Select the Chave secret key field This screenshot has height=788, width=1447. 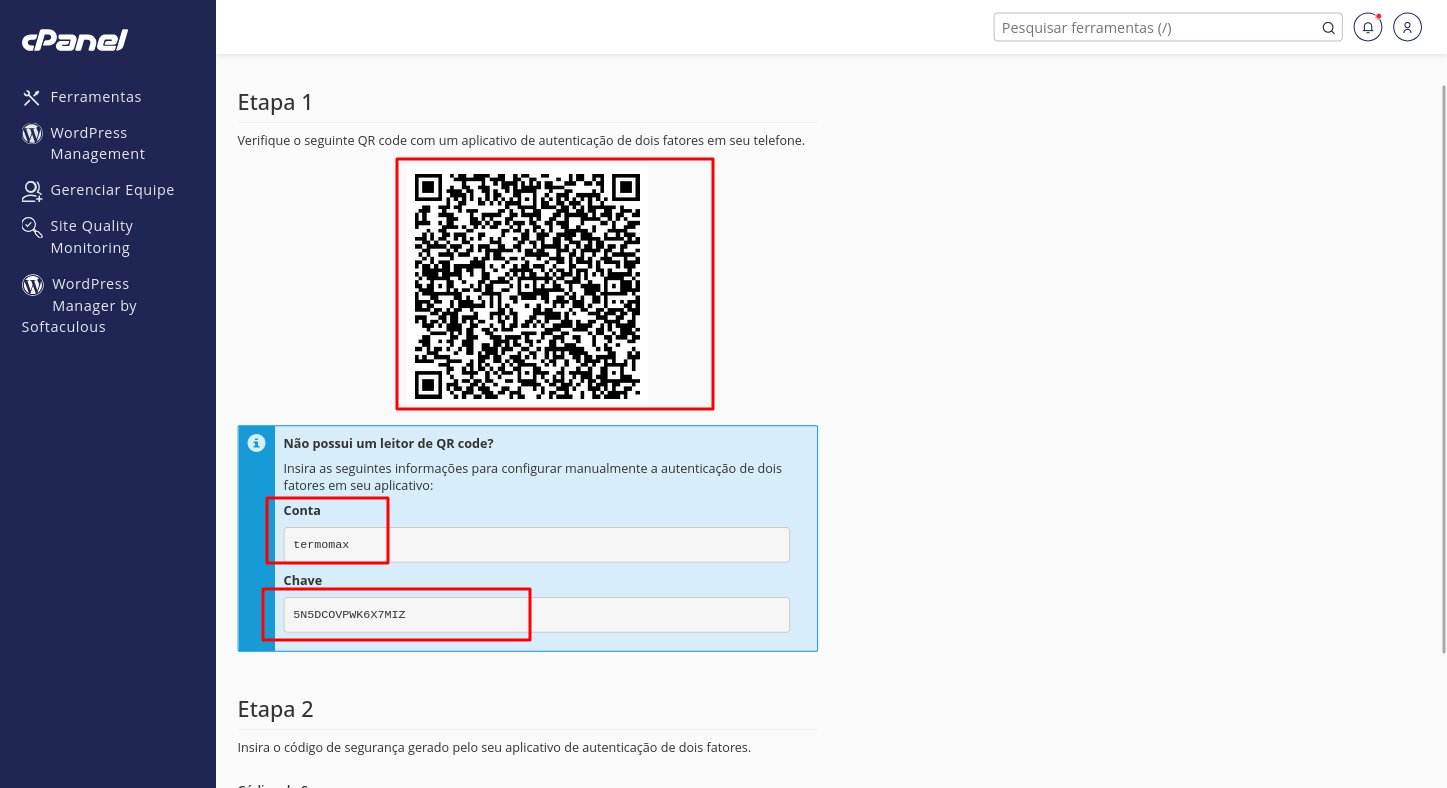[536, 615]
